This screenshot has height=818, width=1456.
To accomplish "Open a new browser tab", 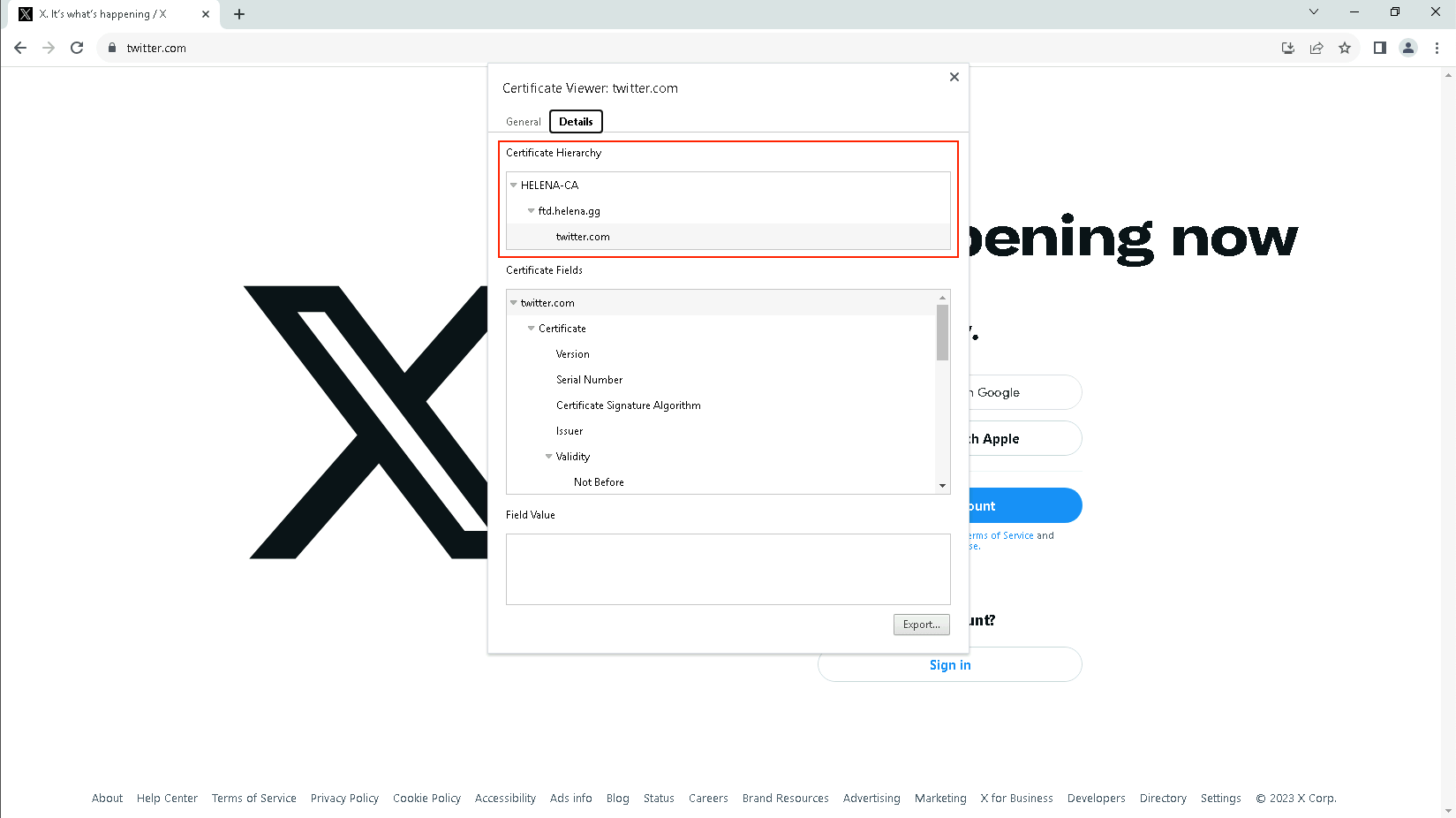I will [239, 14].
